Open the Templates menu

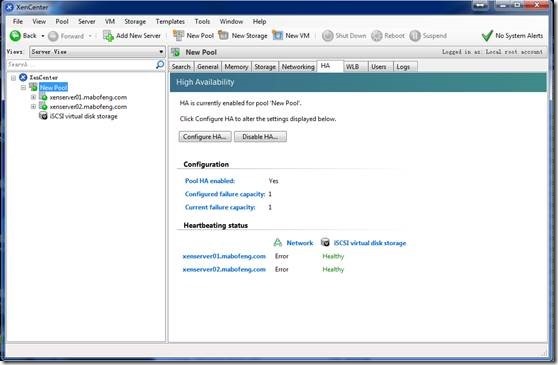[170, 21]
